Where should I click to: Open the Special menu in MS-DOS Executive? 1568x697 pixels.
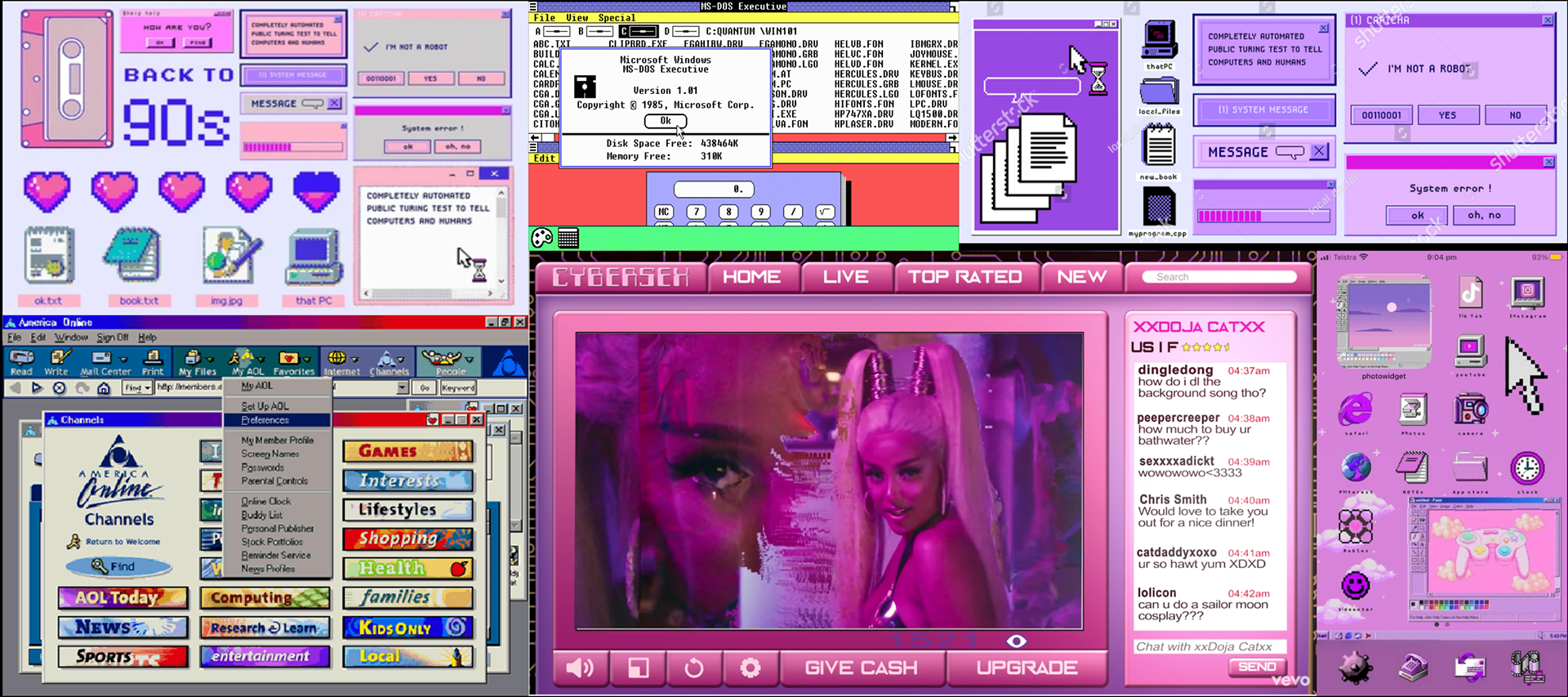tap(617, 18)
